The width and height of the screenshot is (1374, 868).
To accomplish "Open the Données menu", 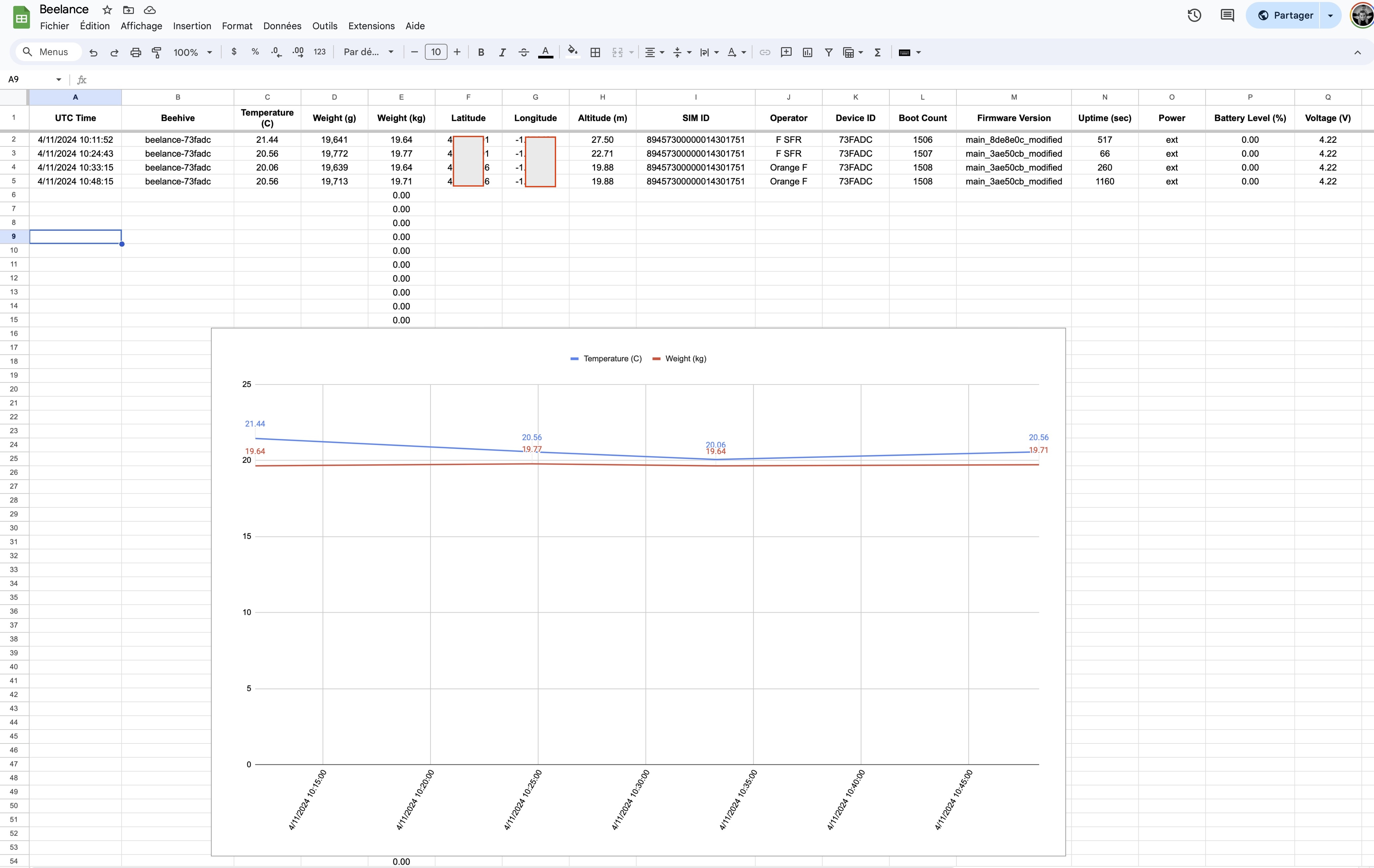I will [282, 26].
